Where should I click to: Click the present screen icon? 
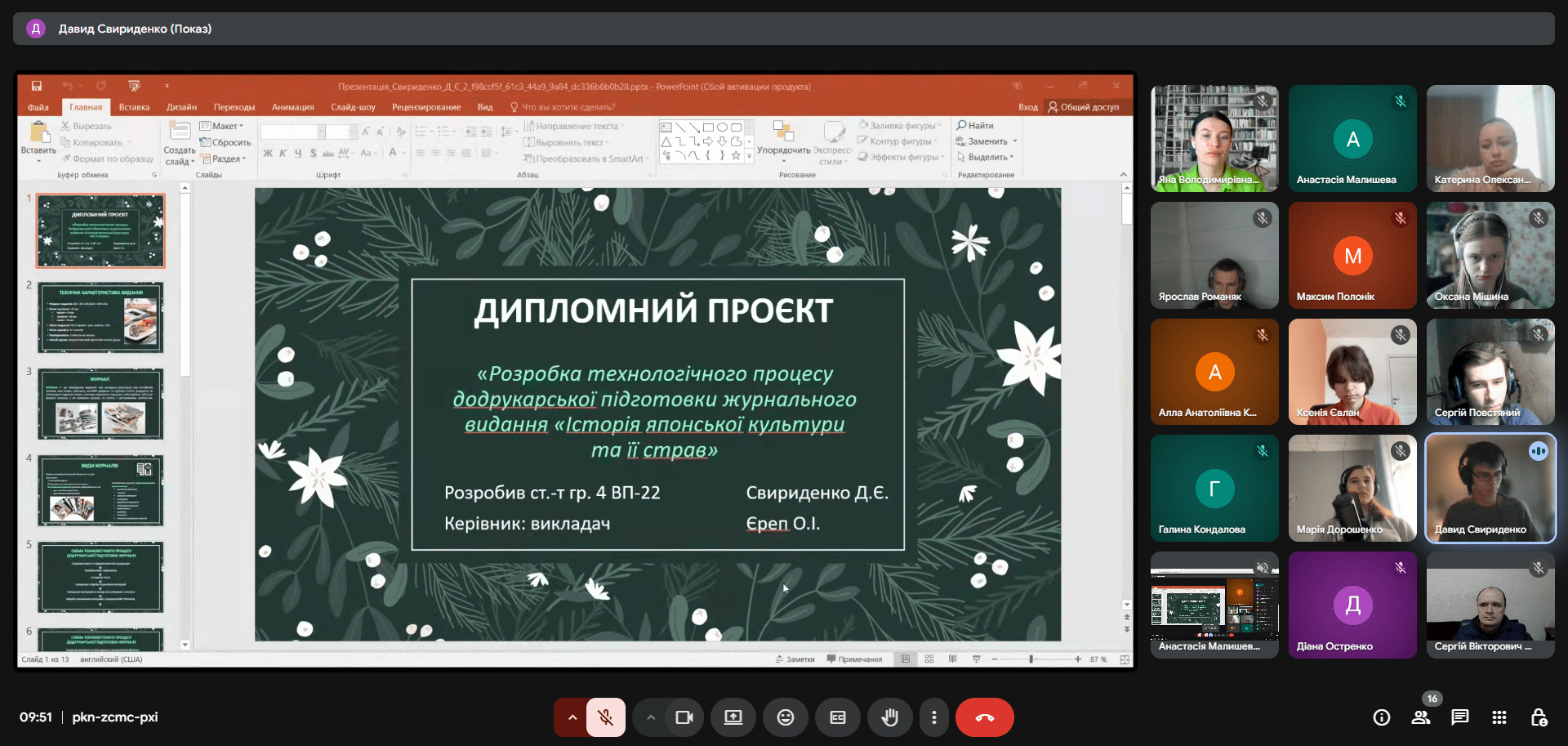(x=733, y=717)
